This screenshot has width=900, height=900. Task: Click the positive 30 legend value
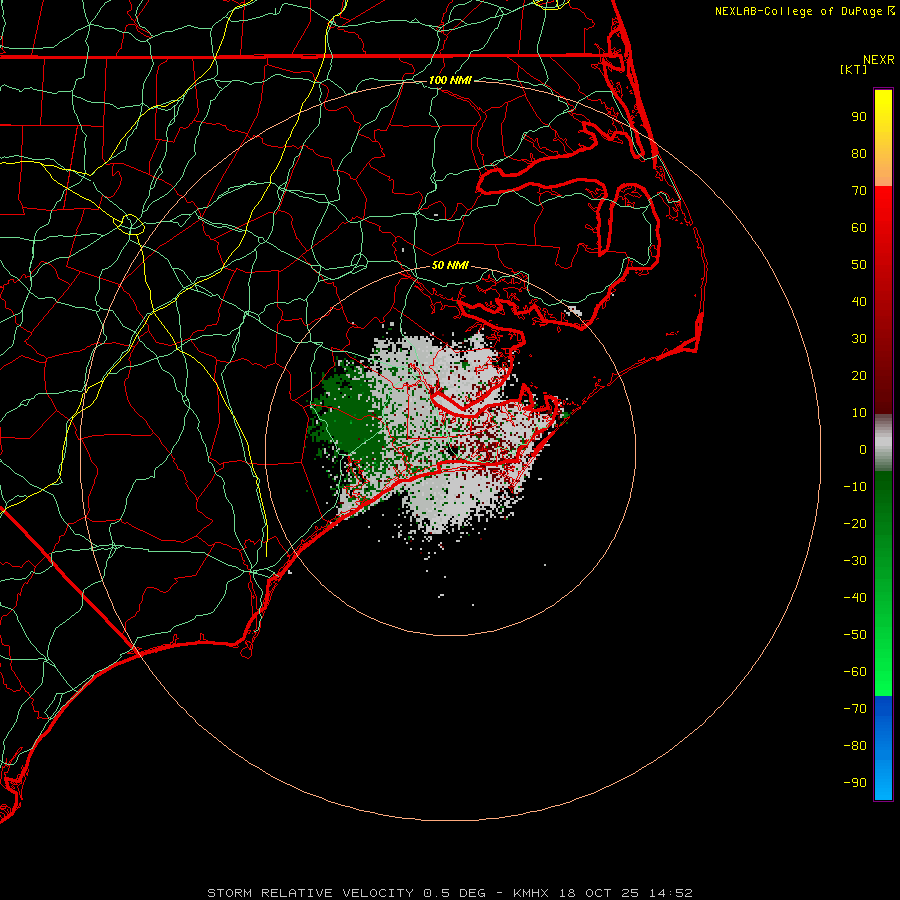(x=859, y=339)
